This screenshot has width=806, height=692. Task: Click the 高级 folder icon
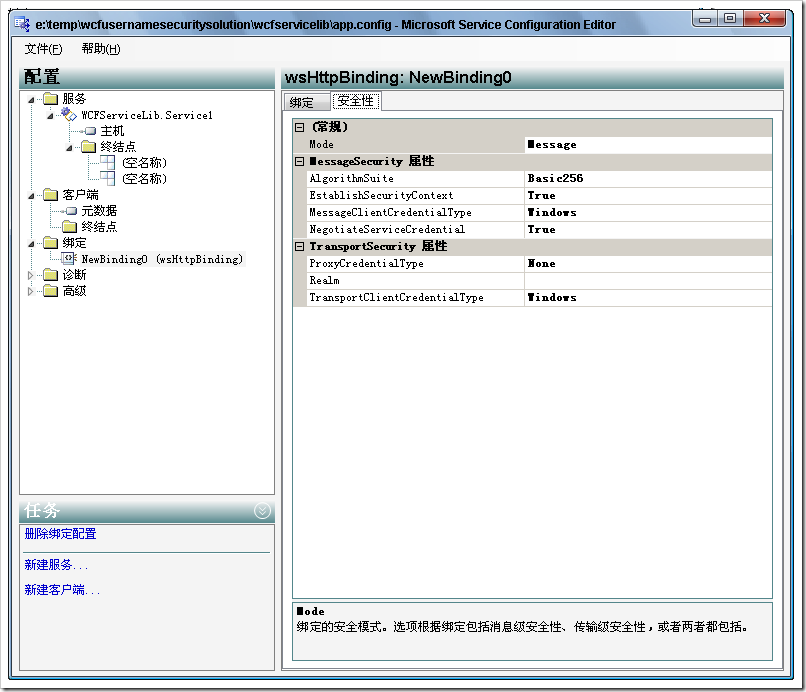pyautogui.click(x=50, y=290)
